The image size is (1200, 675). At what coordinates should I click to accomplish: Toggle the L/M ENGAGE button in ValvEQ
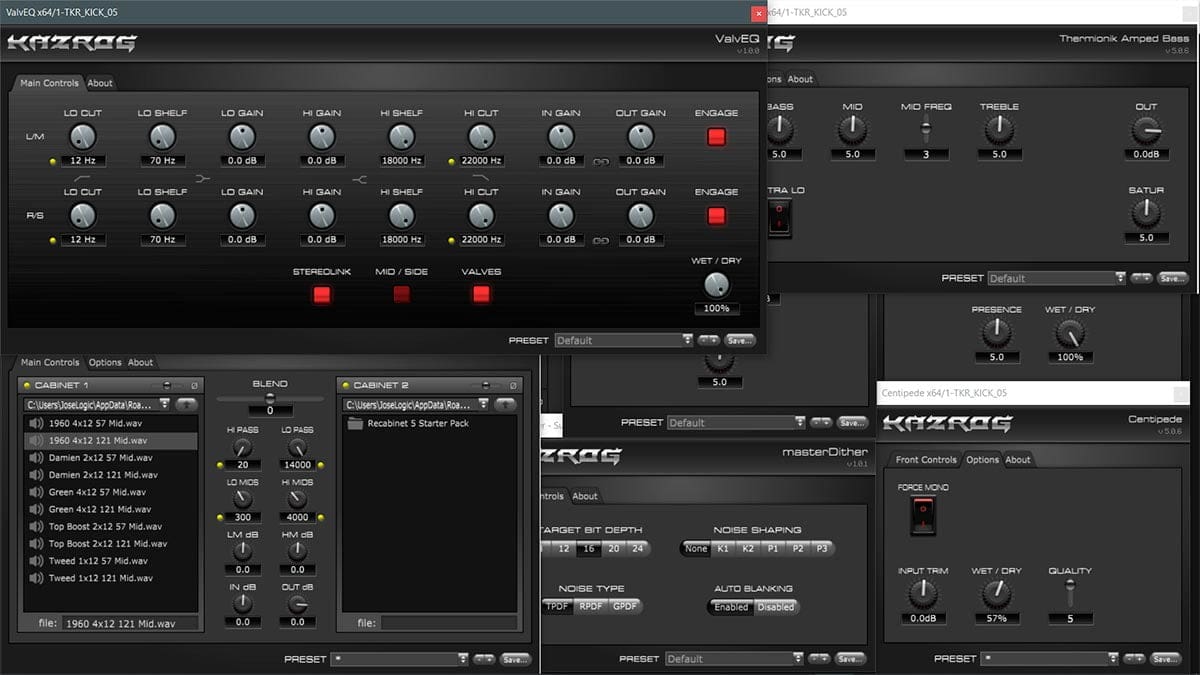(x=716, y=137)
